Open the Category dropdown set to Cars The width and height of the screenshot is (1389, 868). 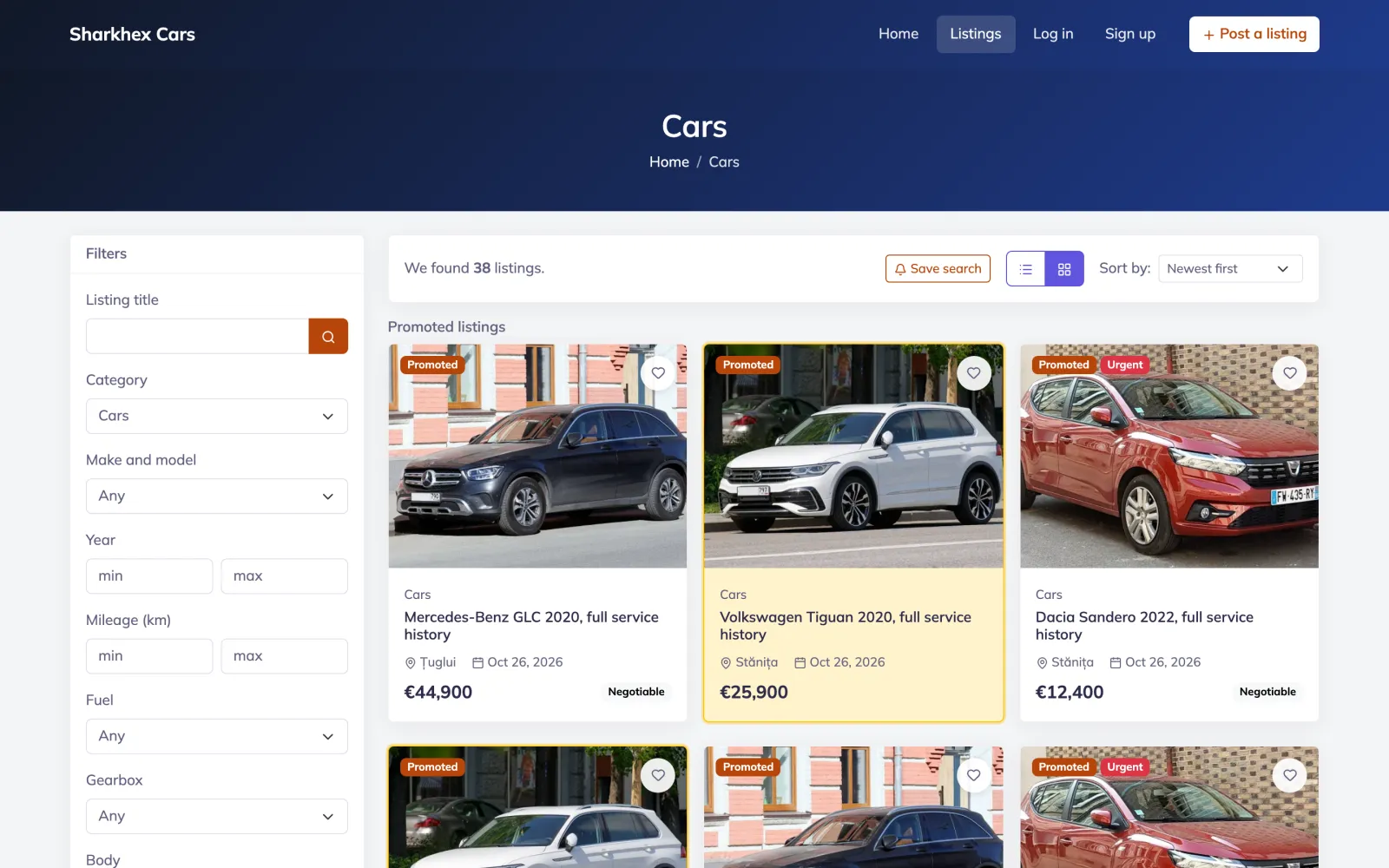click(217, 416)
